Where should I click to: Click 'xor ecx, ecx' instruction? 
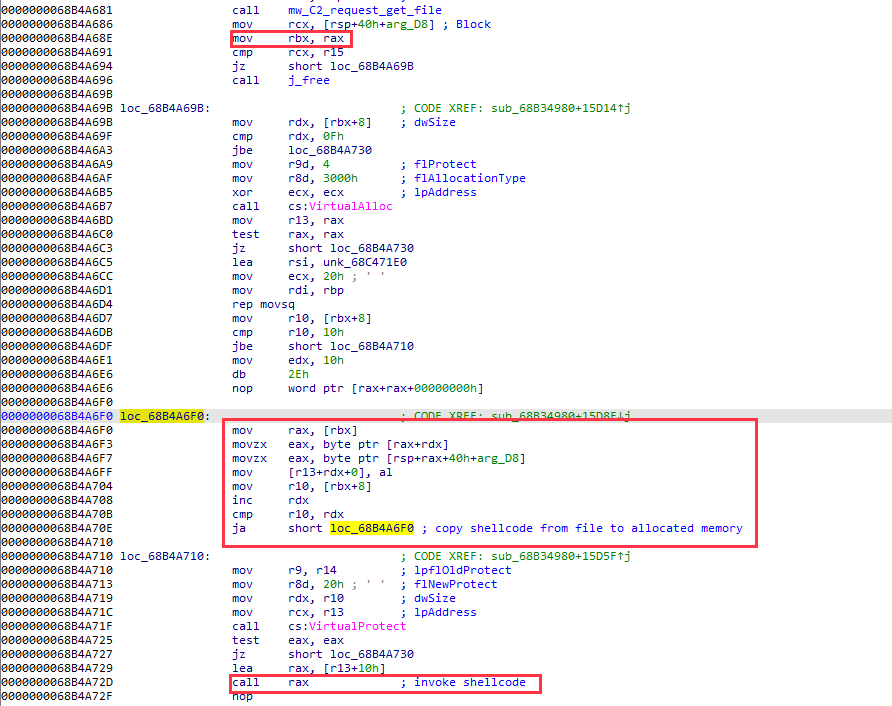point(288,192)
